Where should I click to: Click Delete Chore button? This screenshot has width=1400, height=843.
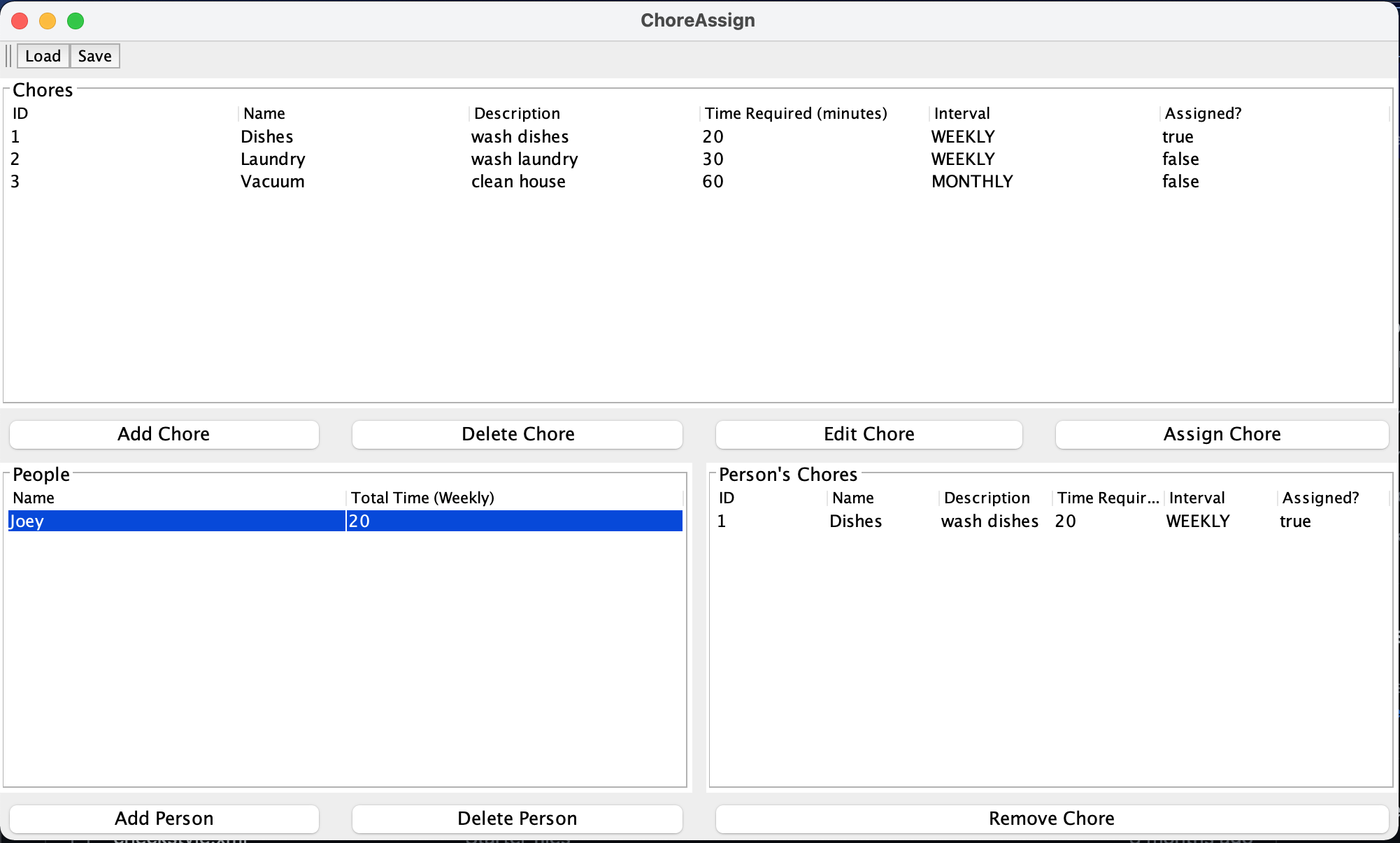tap(517, 434)
